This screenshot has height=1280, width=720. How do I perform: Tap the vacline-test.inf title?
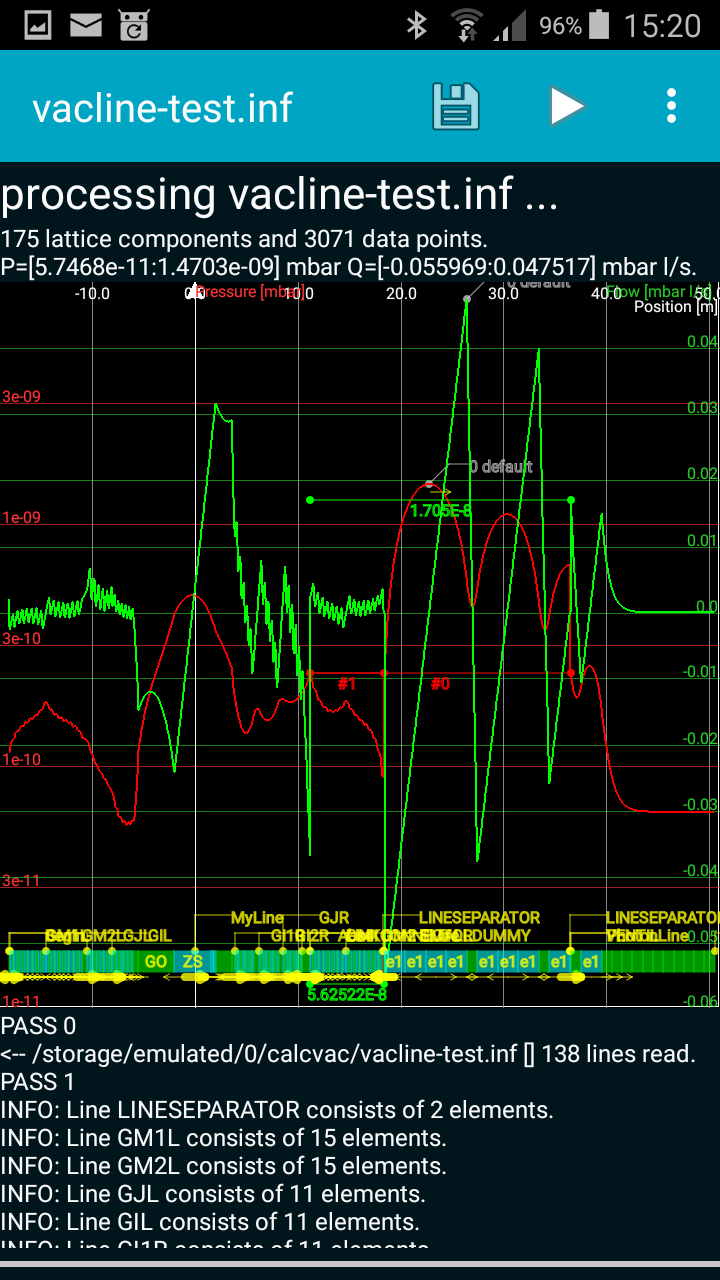tap(162, 108)
